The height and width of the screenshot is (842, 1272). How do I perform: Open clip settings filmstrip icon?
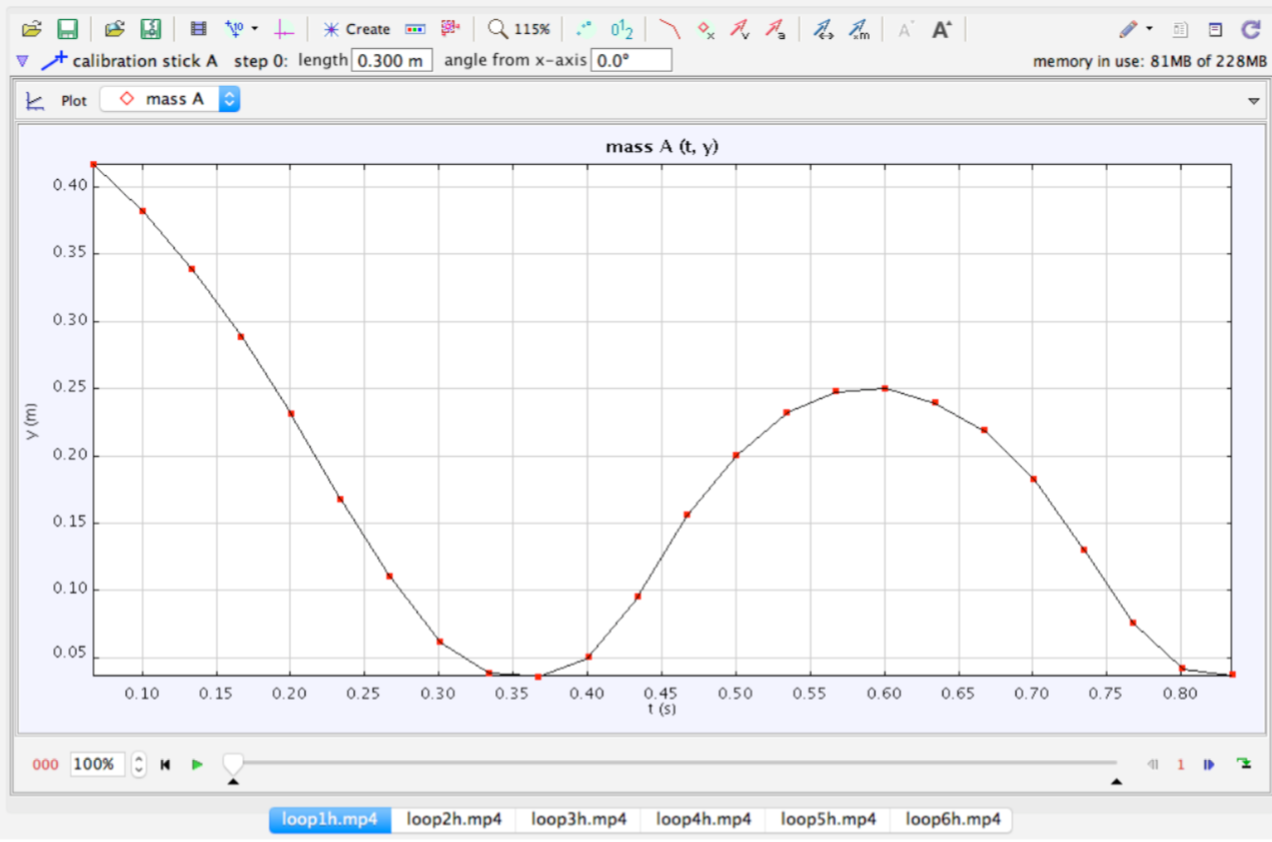click(198, 29)
